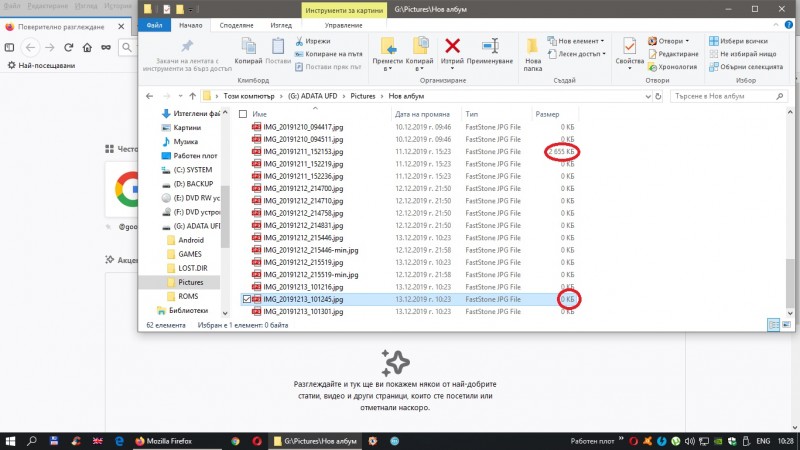Open the Windows Start menu
This screenshot has height=450, width=800.
coord(10,441)
